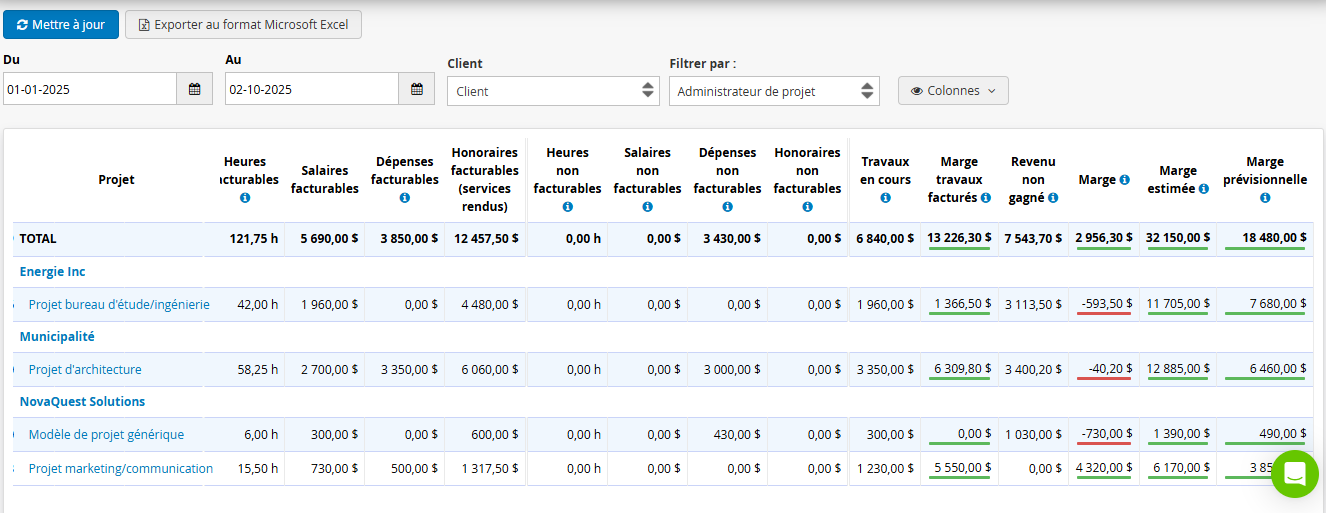Open the calendar picker for Du date
1326x513 pixels.
(194, 90)
